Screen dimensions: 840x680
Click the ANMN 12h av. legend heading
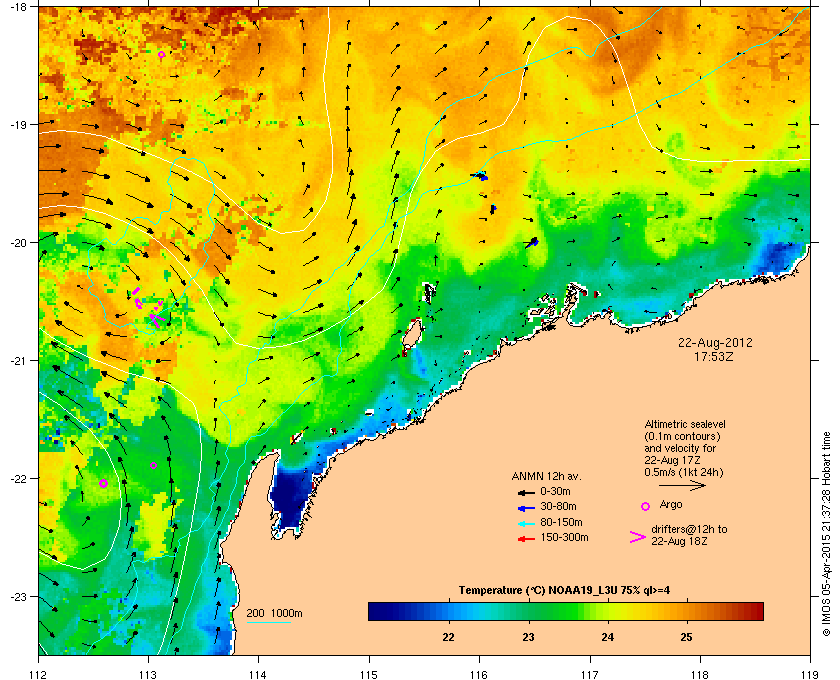point(546,476)
